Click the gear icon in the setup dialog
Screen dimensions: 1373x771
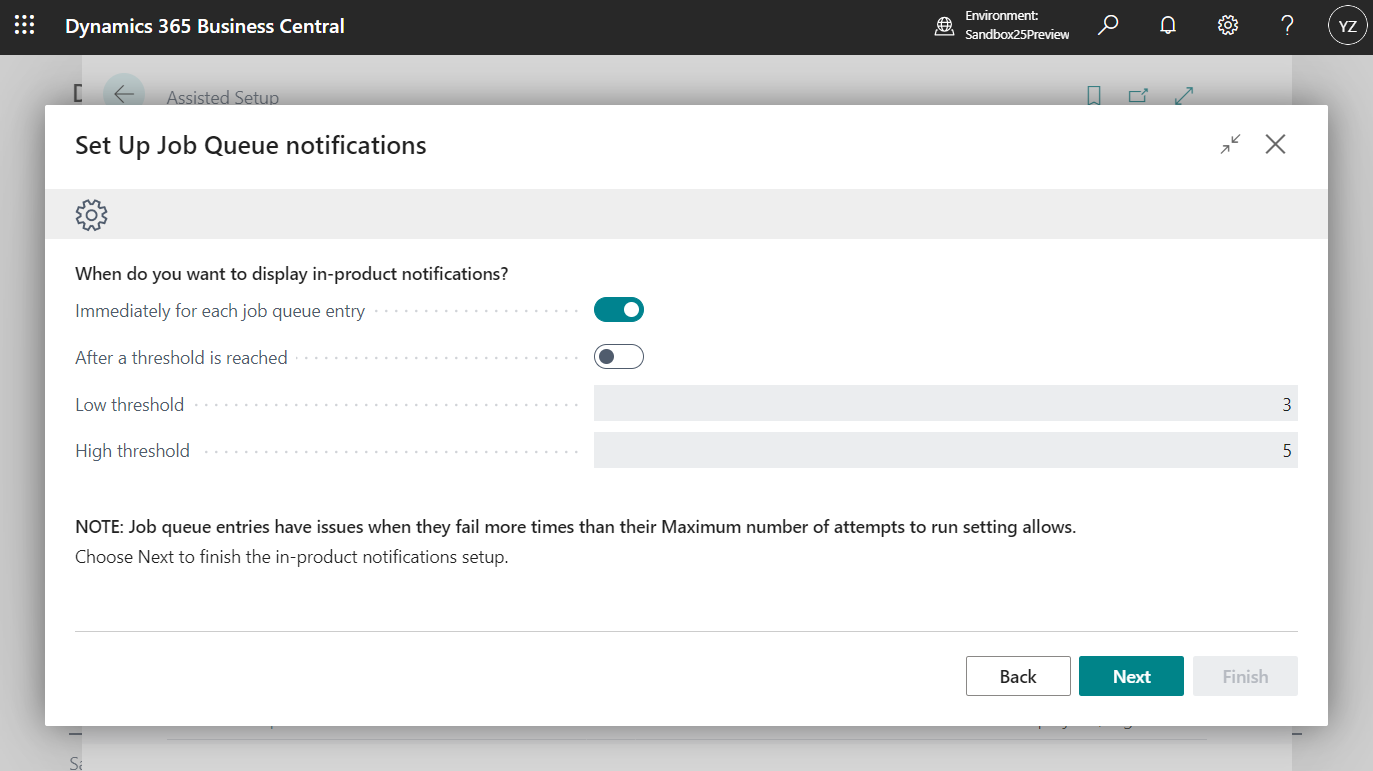coord(91,214)
